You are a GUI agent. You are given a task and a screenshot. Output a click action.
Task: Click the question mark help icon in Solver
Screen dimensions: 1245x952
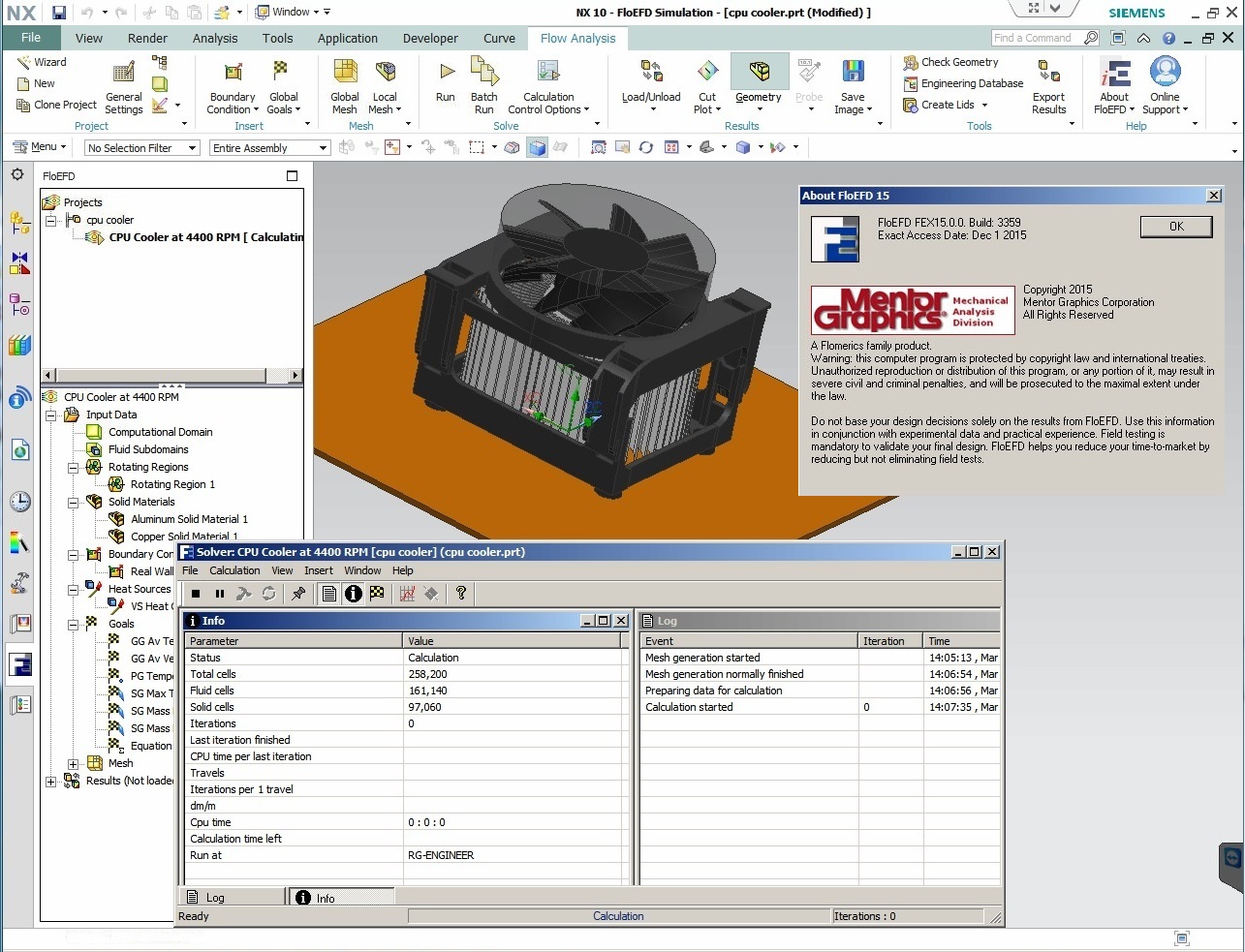pyautogui.click(x=461, y=594)
